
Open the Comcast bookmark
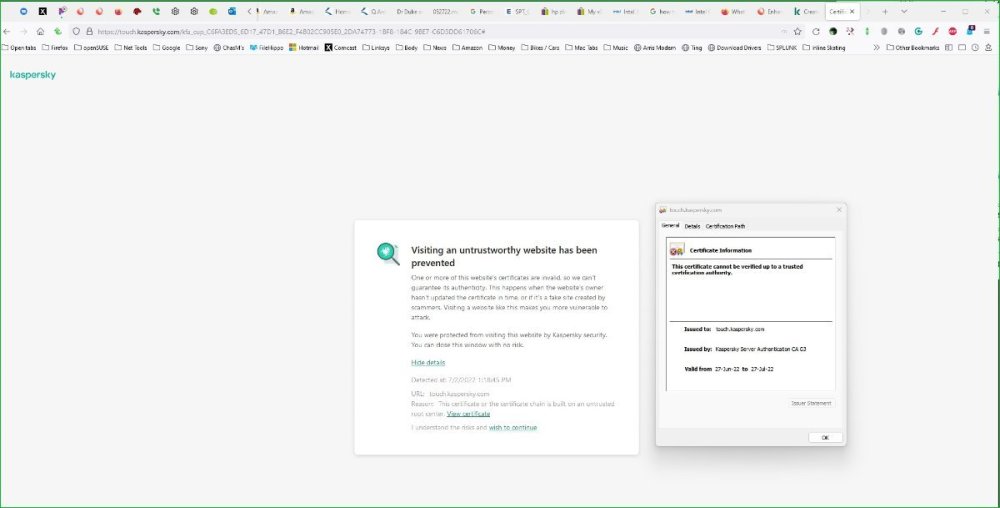(341, 47)
